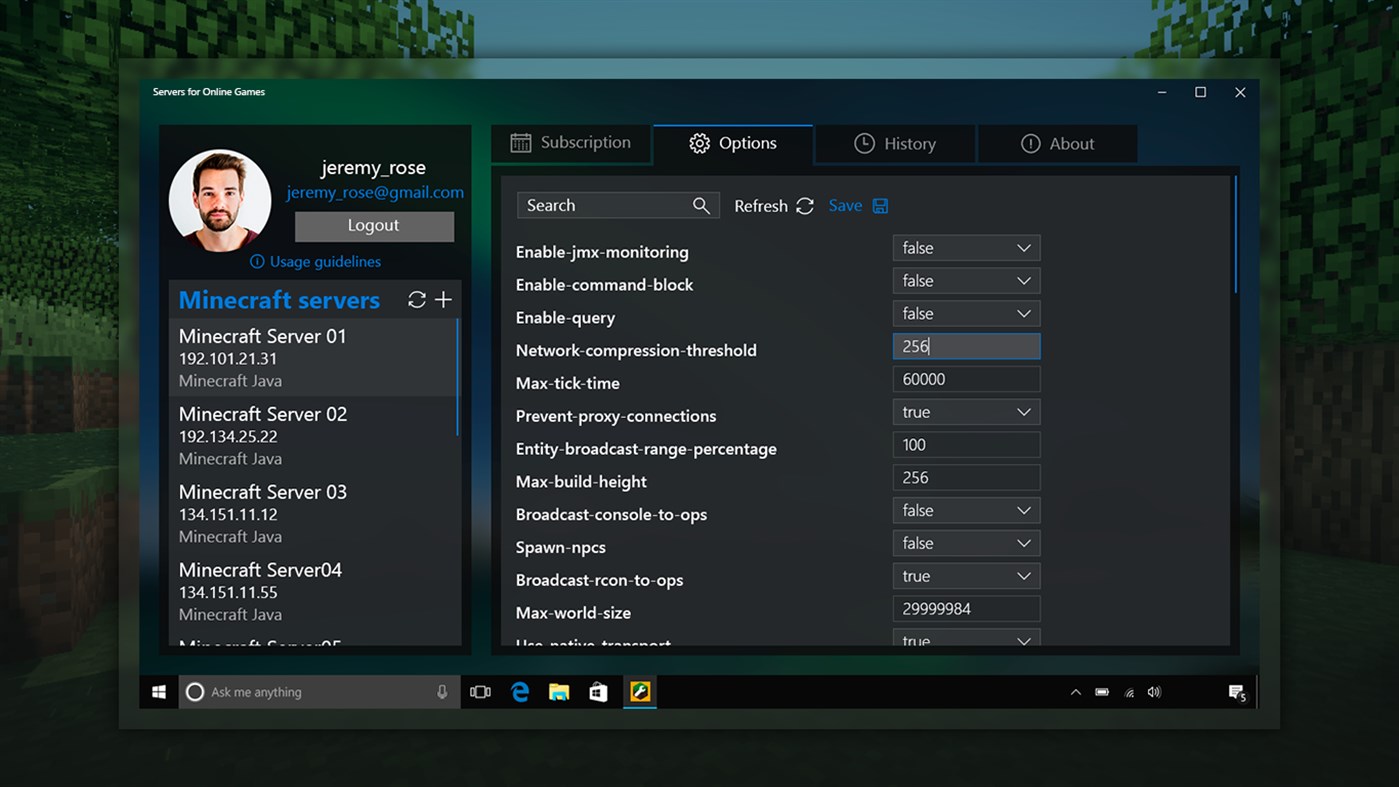The height and width of the screenshot is (787, 1399).
Task: Open the Usage guidelines link
Action: click(326, 261)
